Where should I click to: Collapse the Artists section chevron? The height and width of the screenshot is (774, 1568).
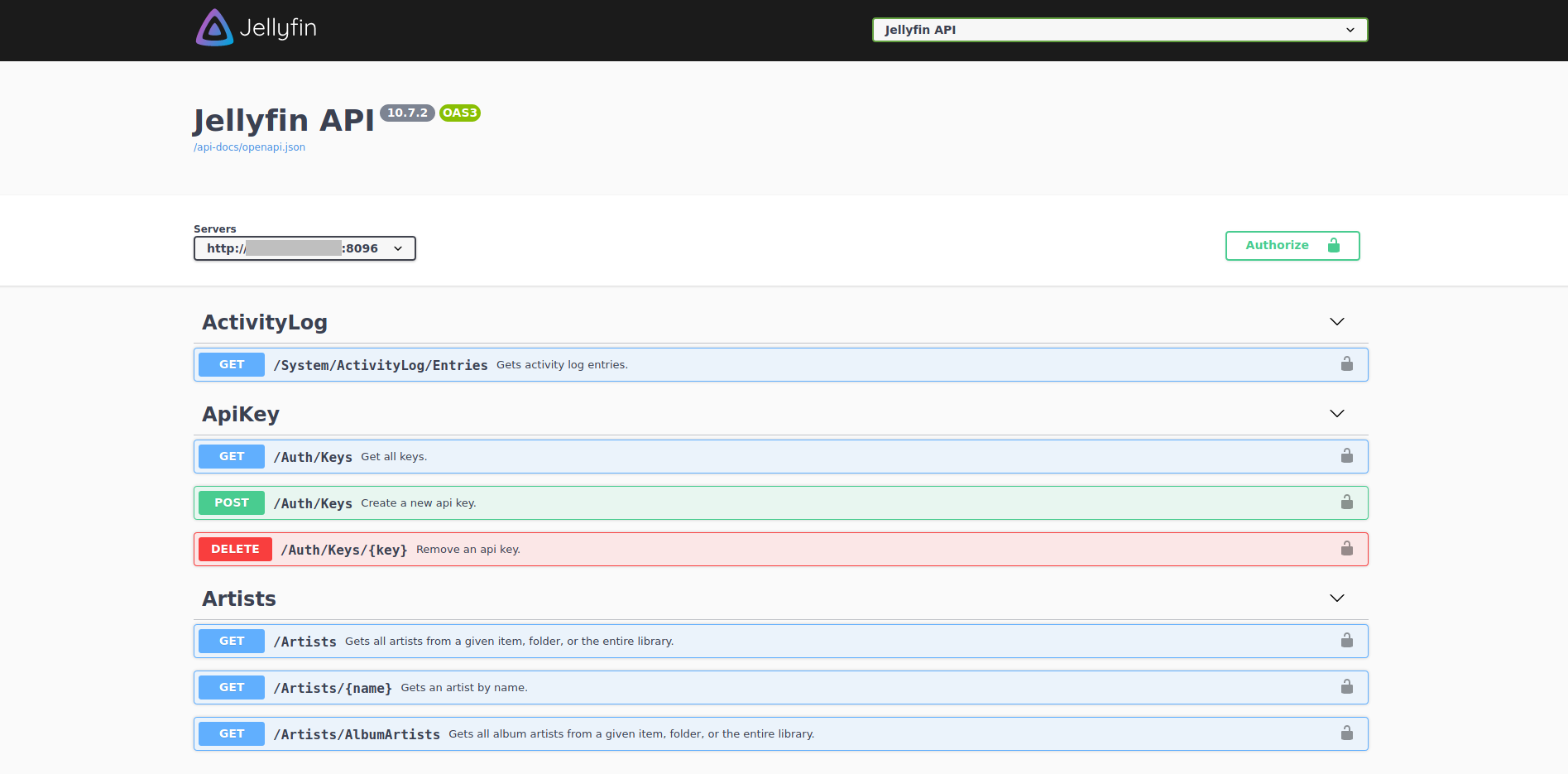(x=1336, y=599)
